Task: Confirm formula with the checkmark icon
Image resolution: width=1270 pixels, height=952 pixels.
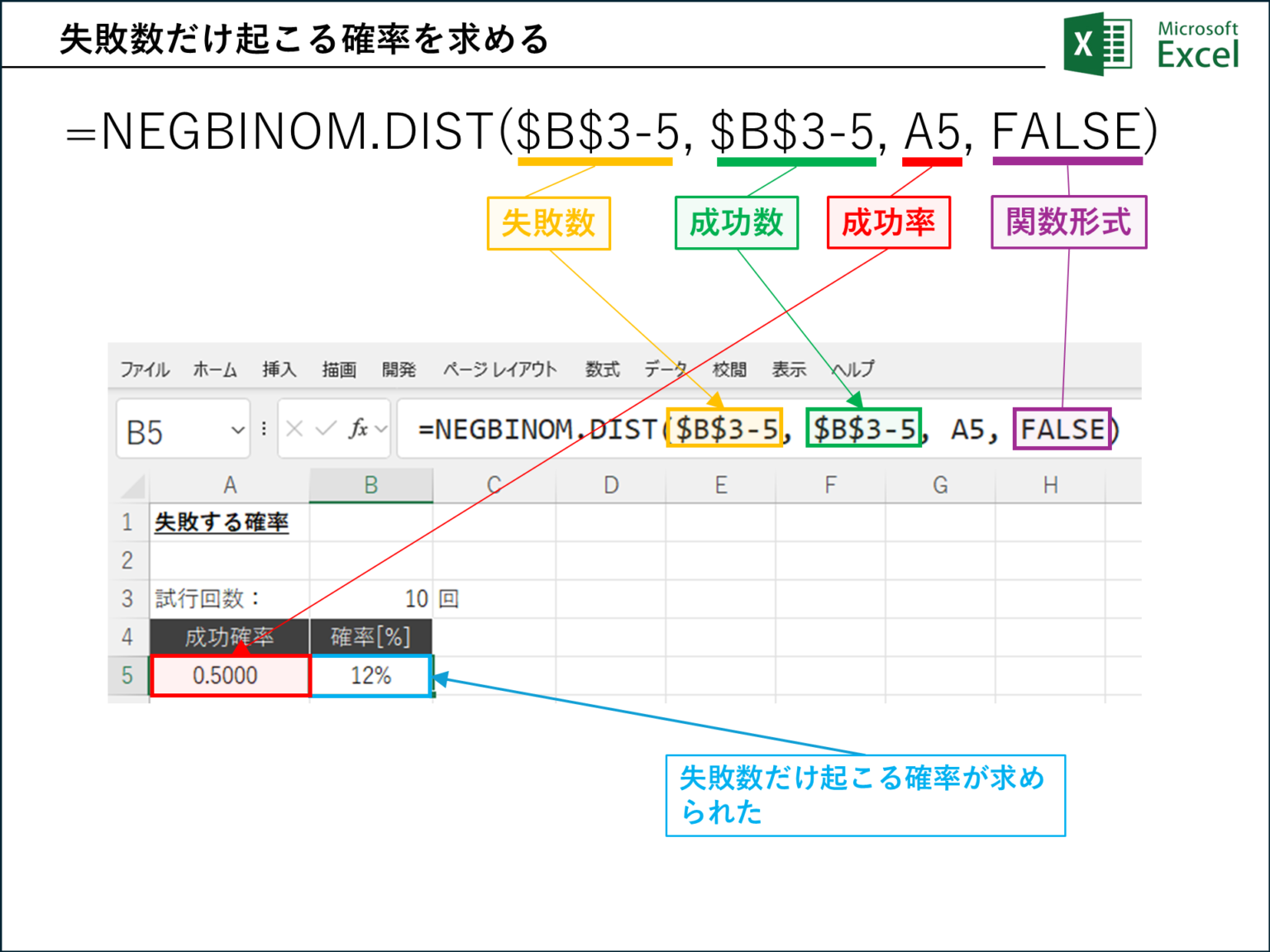Action: point(324,429)
